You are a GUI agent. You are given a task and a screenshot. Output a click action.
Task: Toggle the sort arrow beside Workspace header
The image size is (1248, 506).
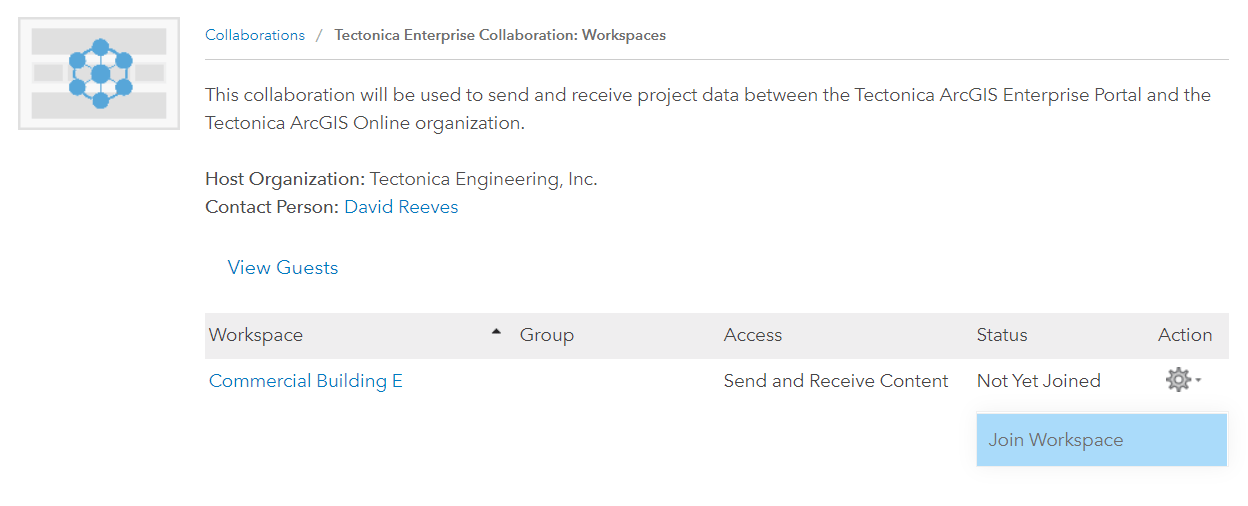496,333
